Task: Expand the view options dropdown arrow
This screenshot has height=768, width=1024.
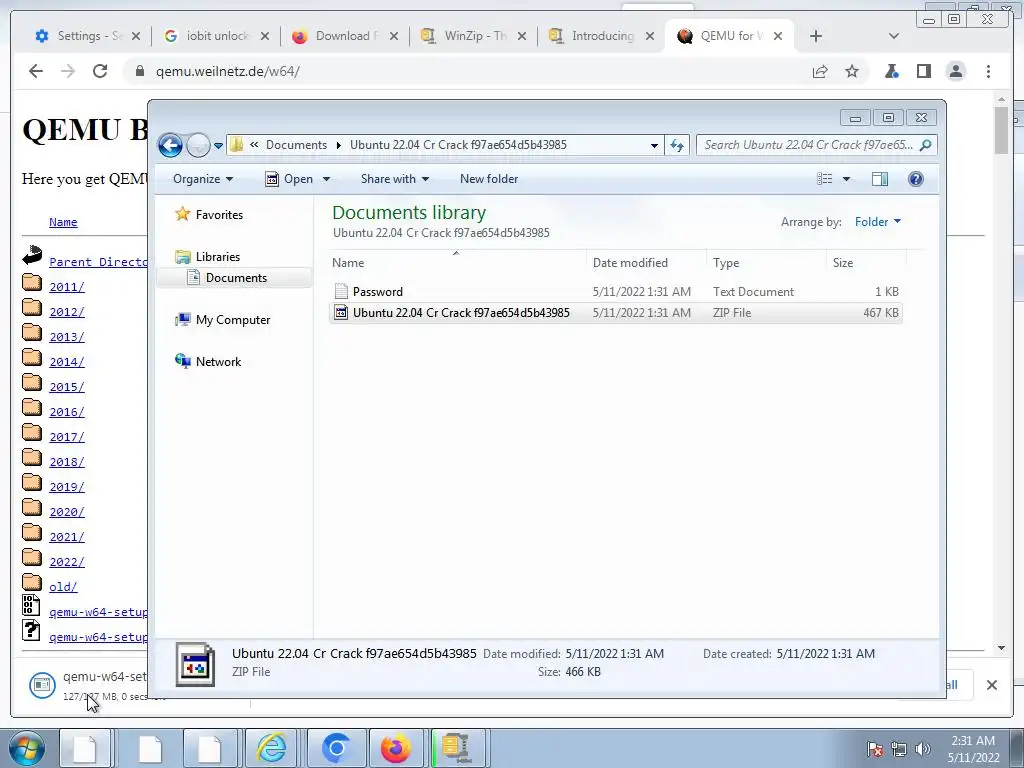Action: [x=846, y=179]
